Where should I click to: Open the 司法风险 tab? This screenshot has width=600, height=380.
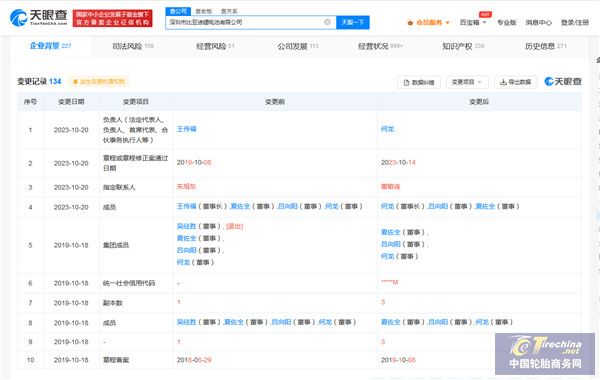[133, 46]
